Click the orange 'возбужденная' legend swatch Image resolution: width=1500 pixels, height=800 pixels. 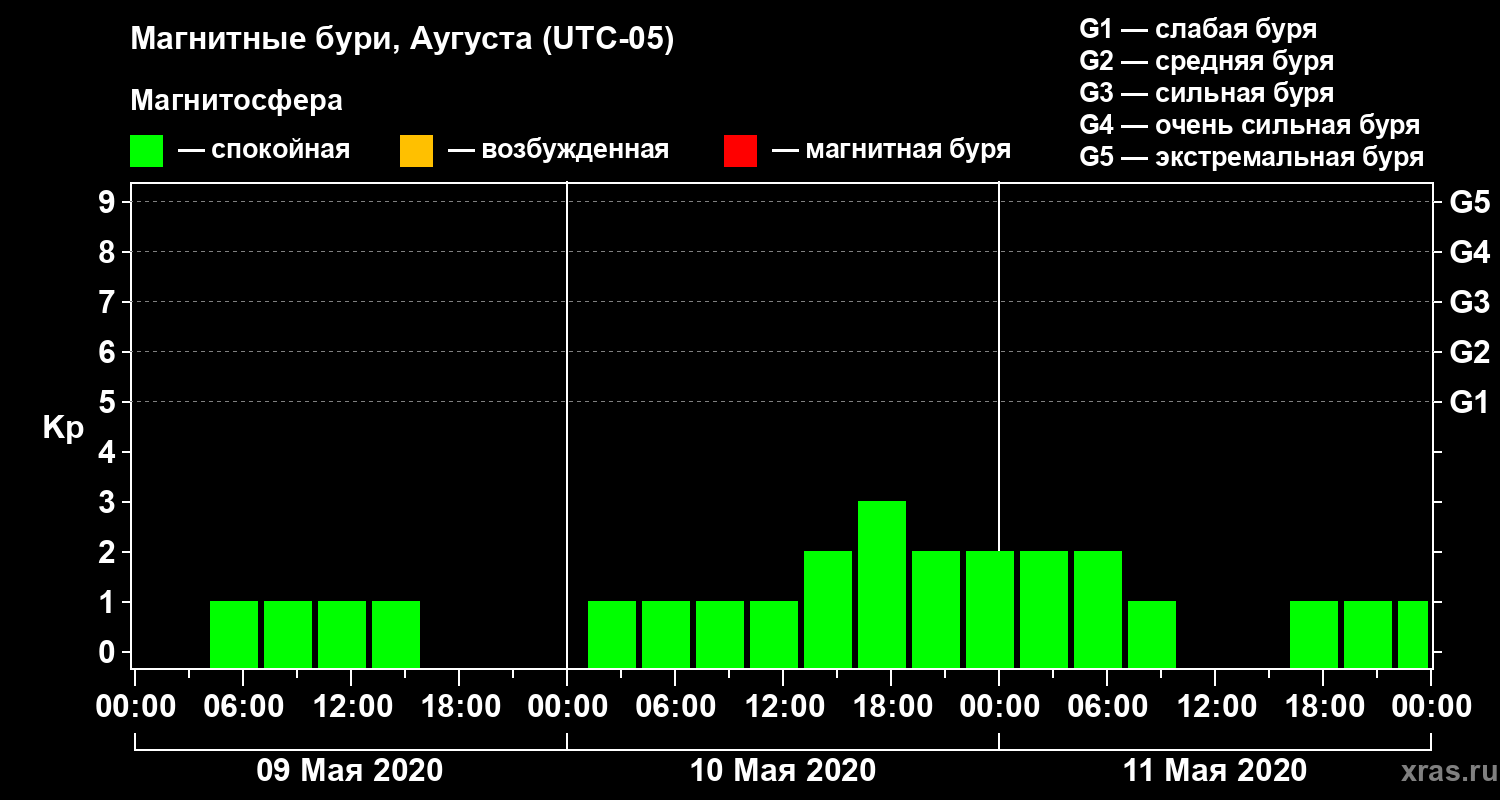point(416,151)
